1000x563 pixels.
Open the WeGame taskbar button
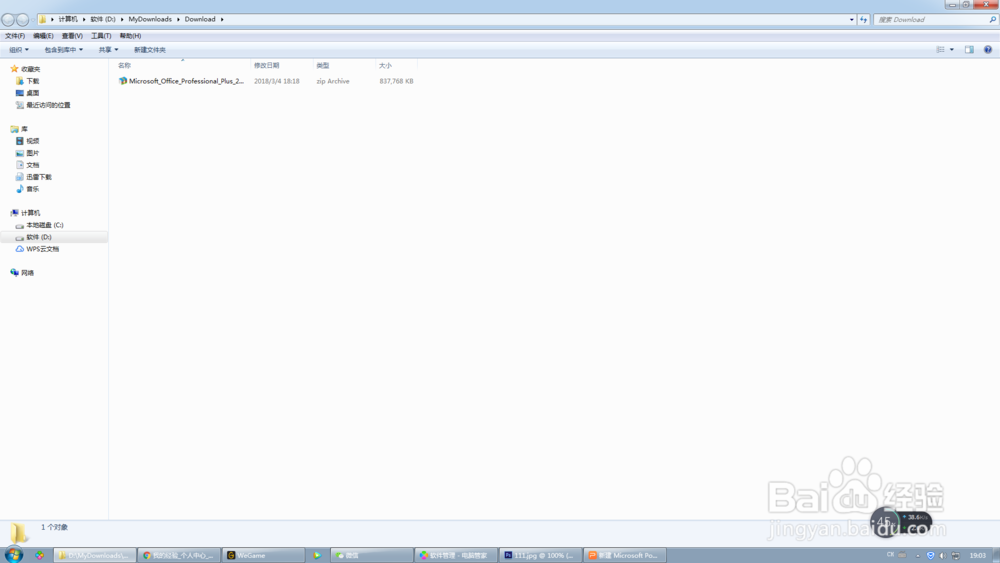tap(264, 555)
